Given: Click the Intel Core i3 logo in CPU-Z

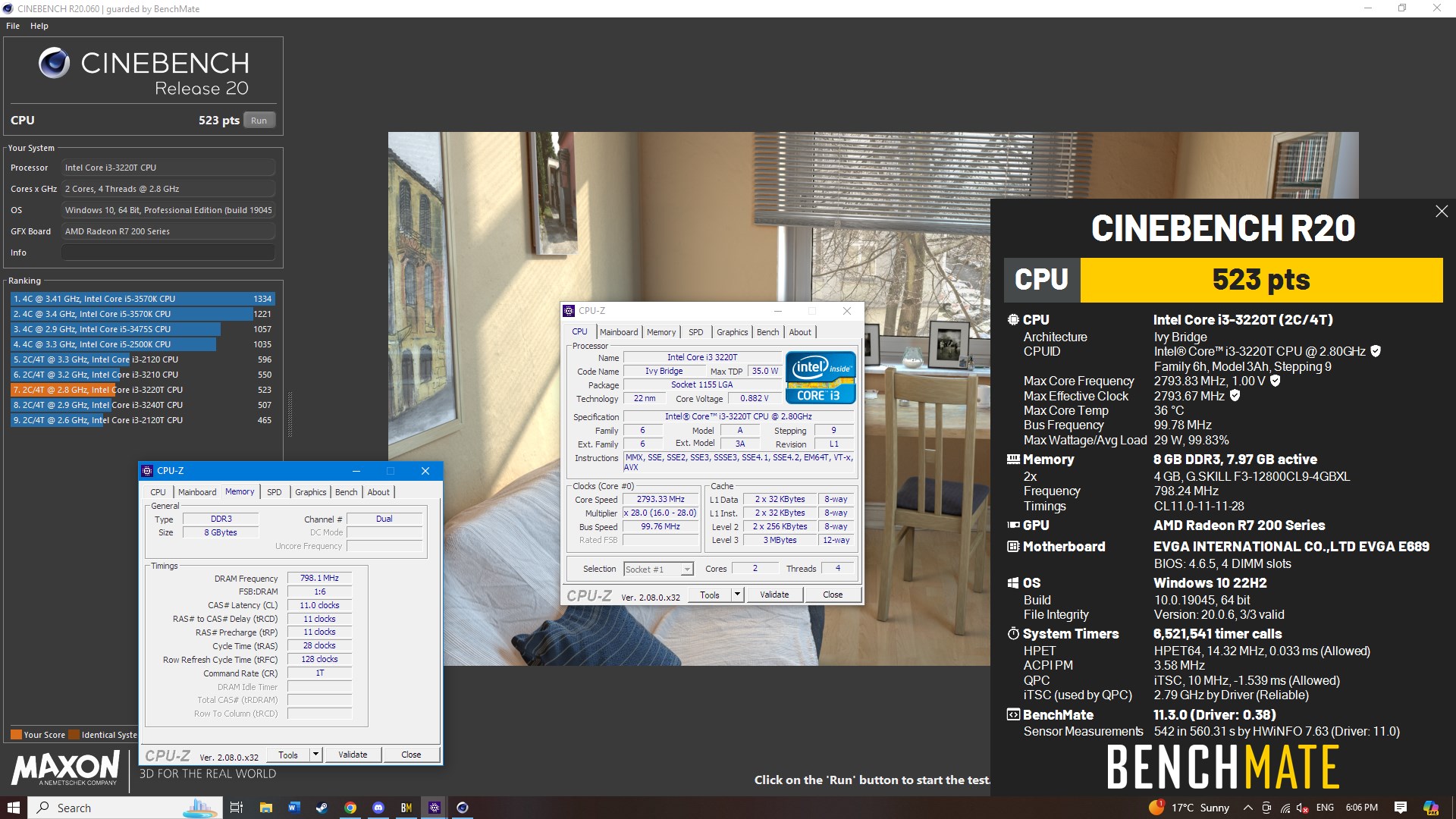Looking at the screenshot, I should (821, 377).
